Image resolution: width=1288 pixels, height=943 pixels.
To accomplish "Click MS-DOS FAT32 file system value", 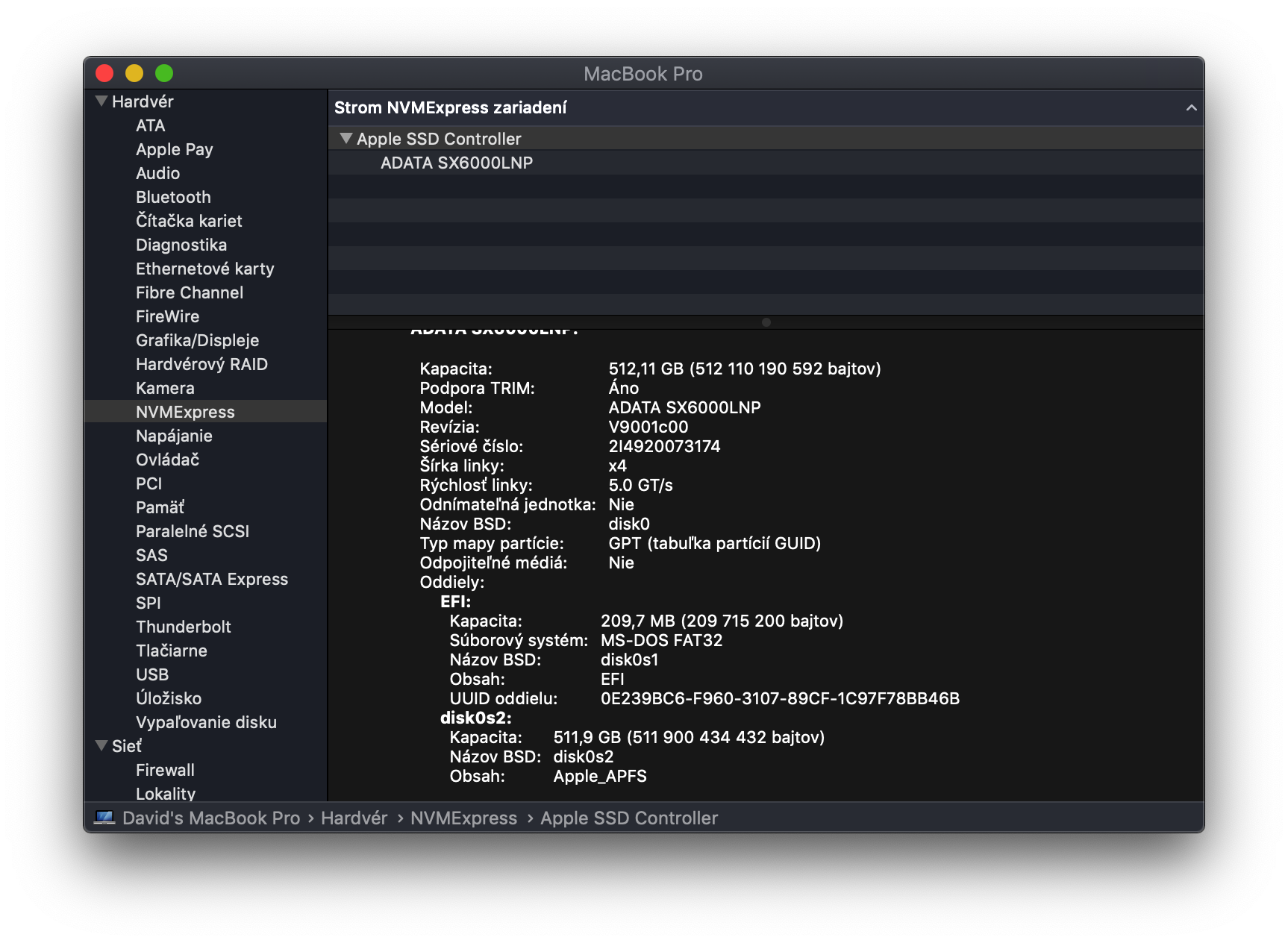I will pyautogui.click(x=661, y=640).
